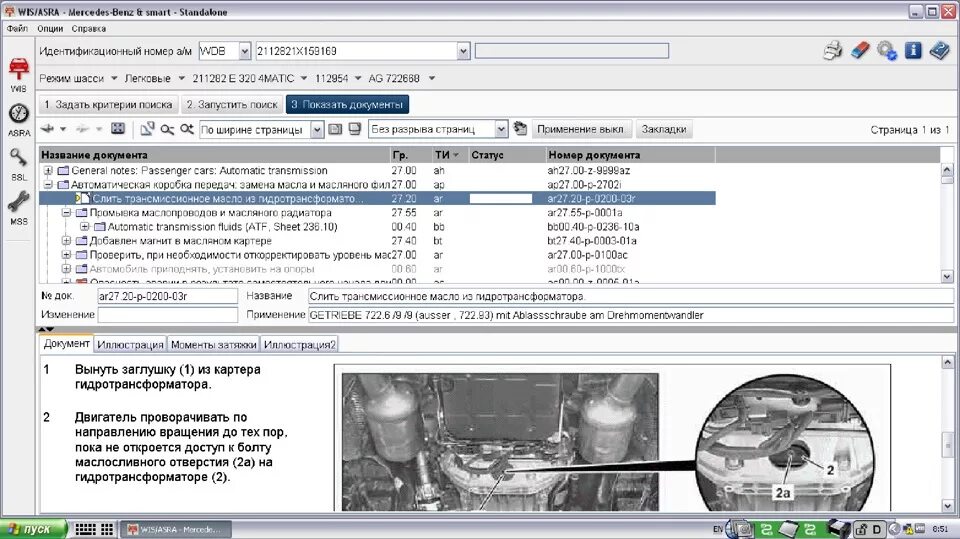960x539 pixels.
Task: Click the zoom out magnifier icon
Action: [x=167, y=129]
